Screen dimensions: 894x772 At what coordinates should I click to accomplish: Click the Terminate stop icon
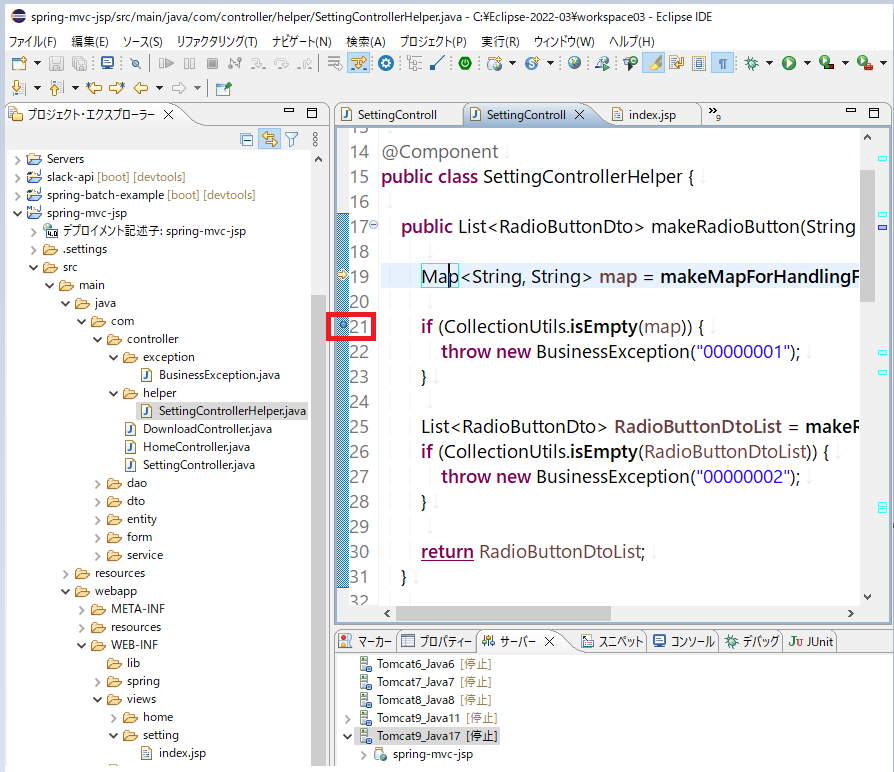click(x=212, y=63)
